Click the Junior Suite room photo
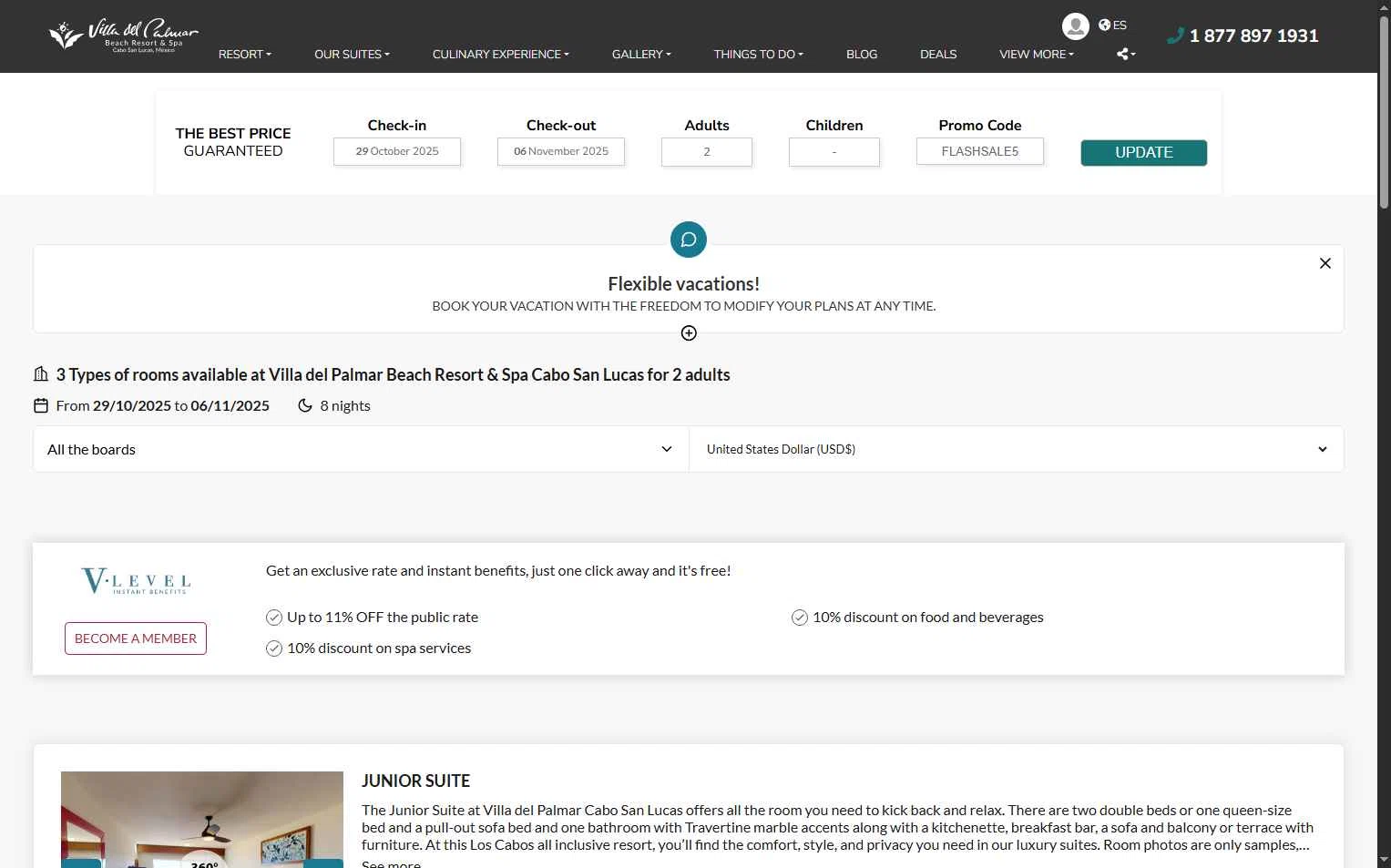This screenshot has height=868, width=1391. click(202, 820)
